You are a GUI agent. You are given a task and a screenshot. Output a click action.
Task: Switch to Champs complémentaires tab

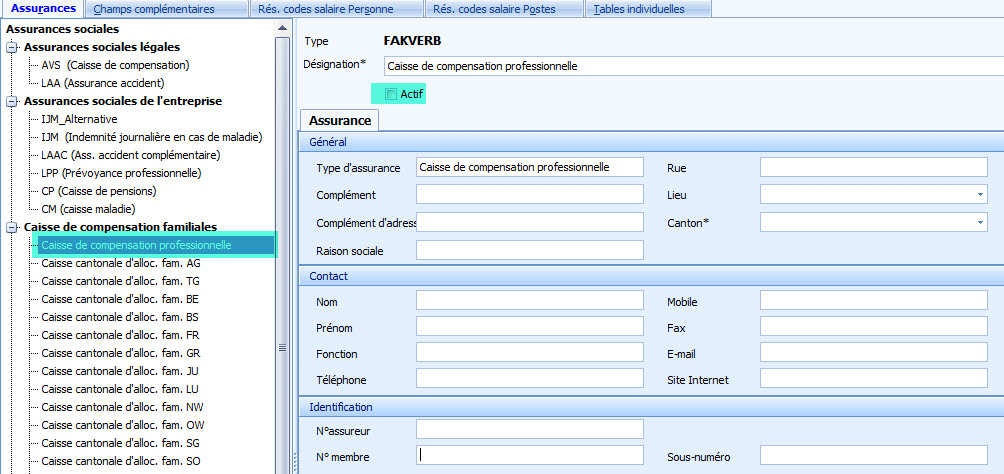click(167, 9)
